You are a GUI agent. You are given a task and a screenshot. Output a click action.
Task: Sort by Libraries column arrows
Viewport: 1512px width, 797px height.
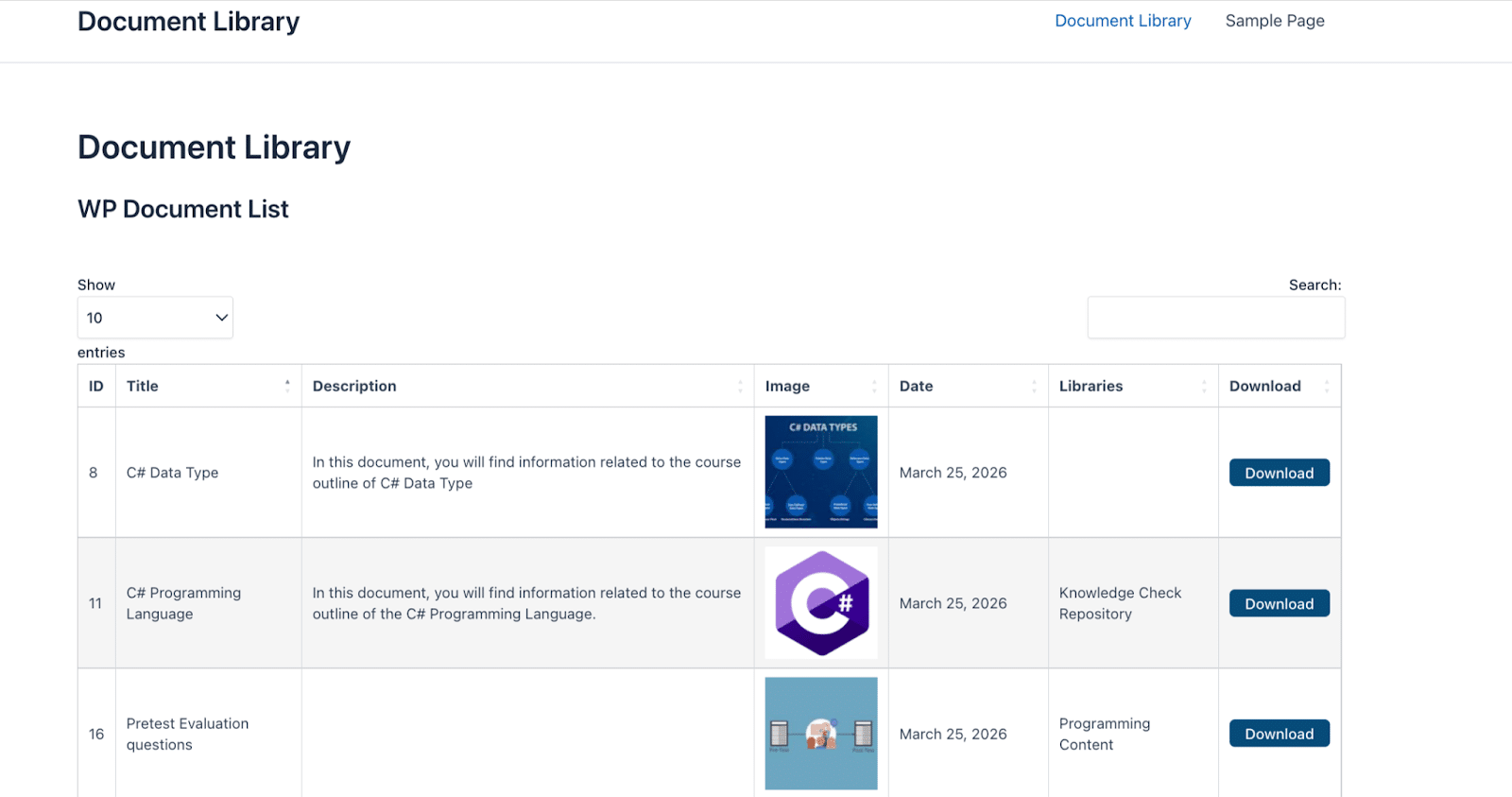click(x=1204, y=386)
